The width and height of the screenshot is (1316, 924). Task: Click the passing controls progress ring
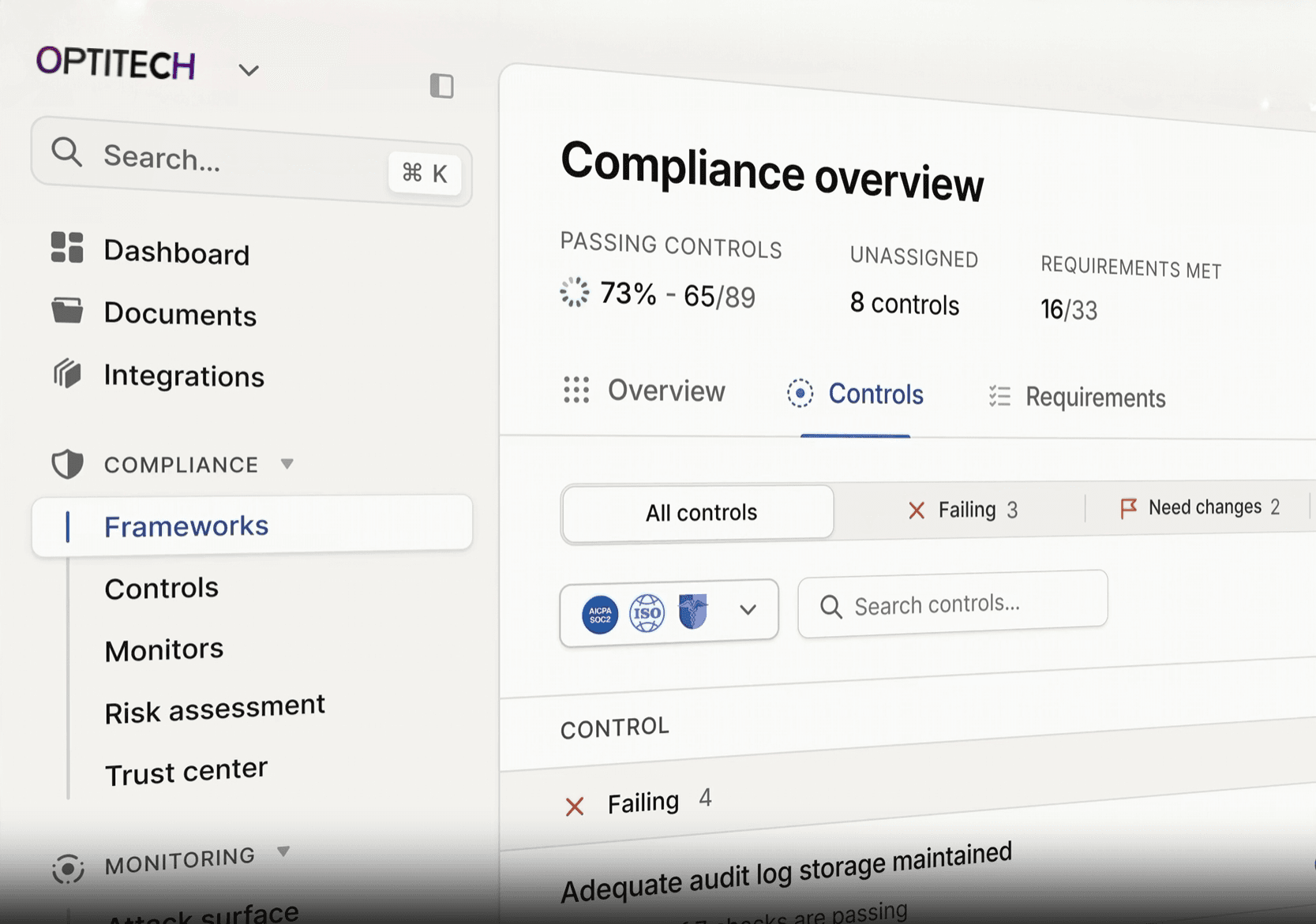click(x=575, y=292)
